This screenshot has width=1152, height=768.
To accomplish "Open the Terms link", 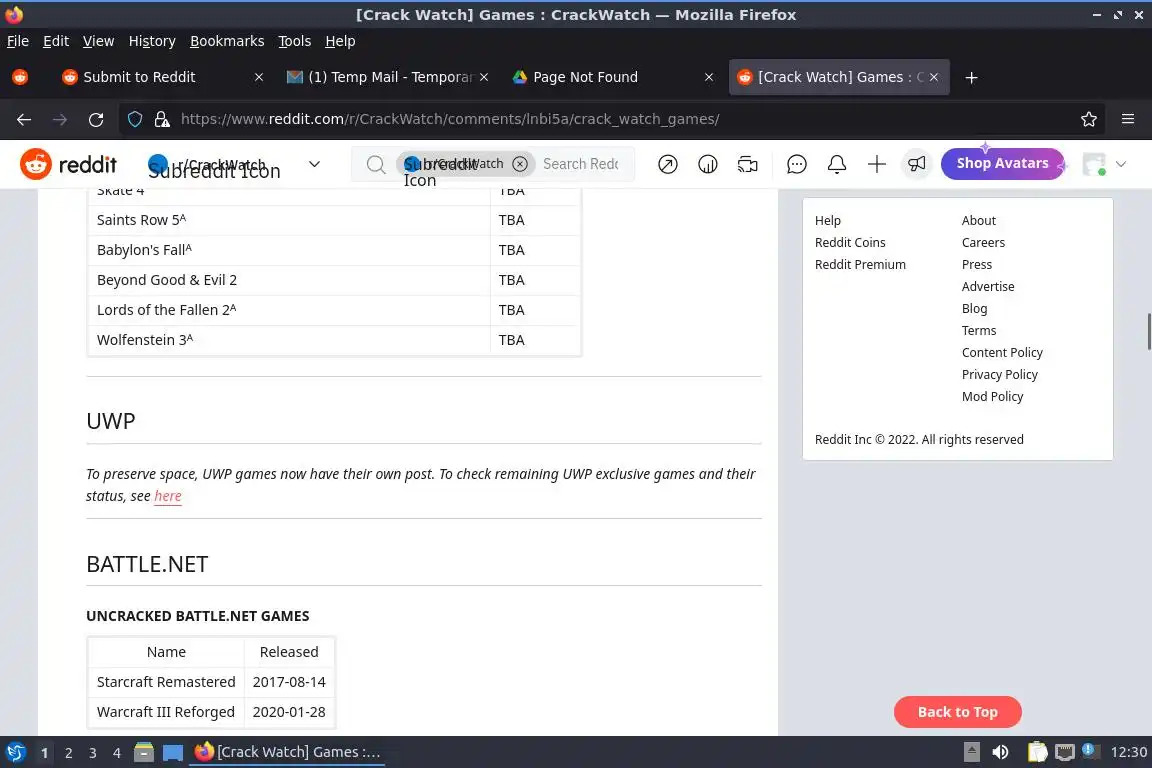I will pos(979,331).
